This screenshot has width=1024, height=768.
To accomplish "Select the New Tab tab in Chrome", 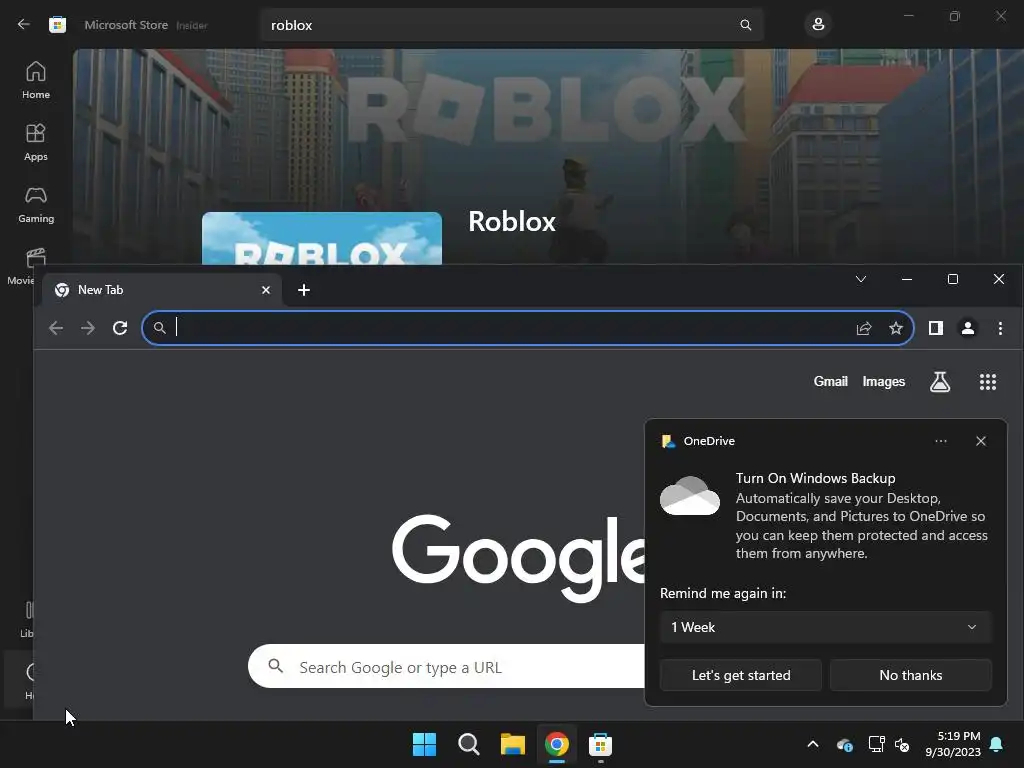I will 162,290.
